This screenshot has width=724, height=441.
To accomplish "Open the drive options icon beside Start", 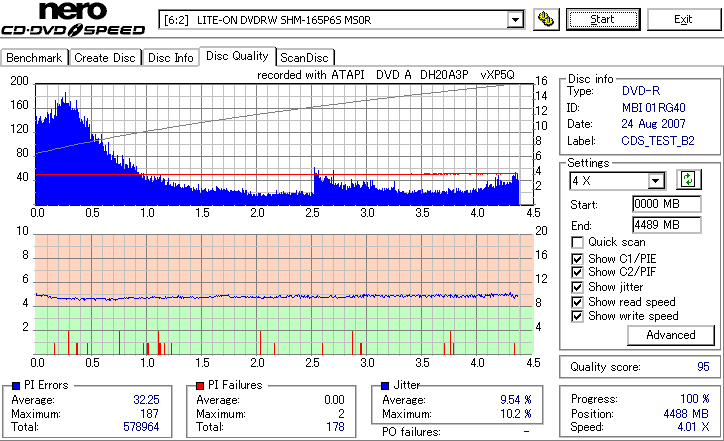I will coord(546,19).
